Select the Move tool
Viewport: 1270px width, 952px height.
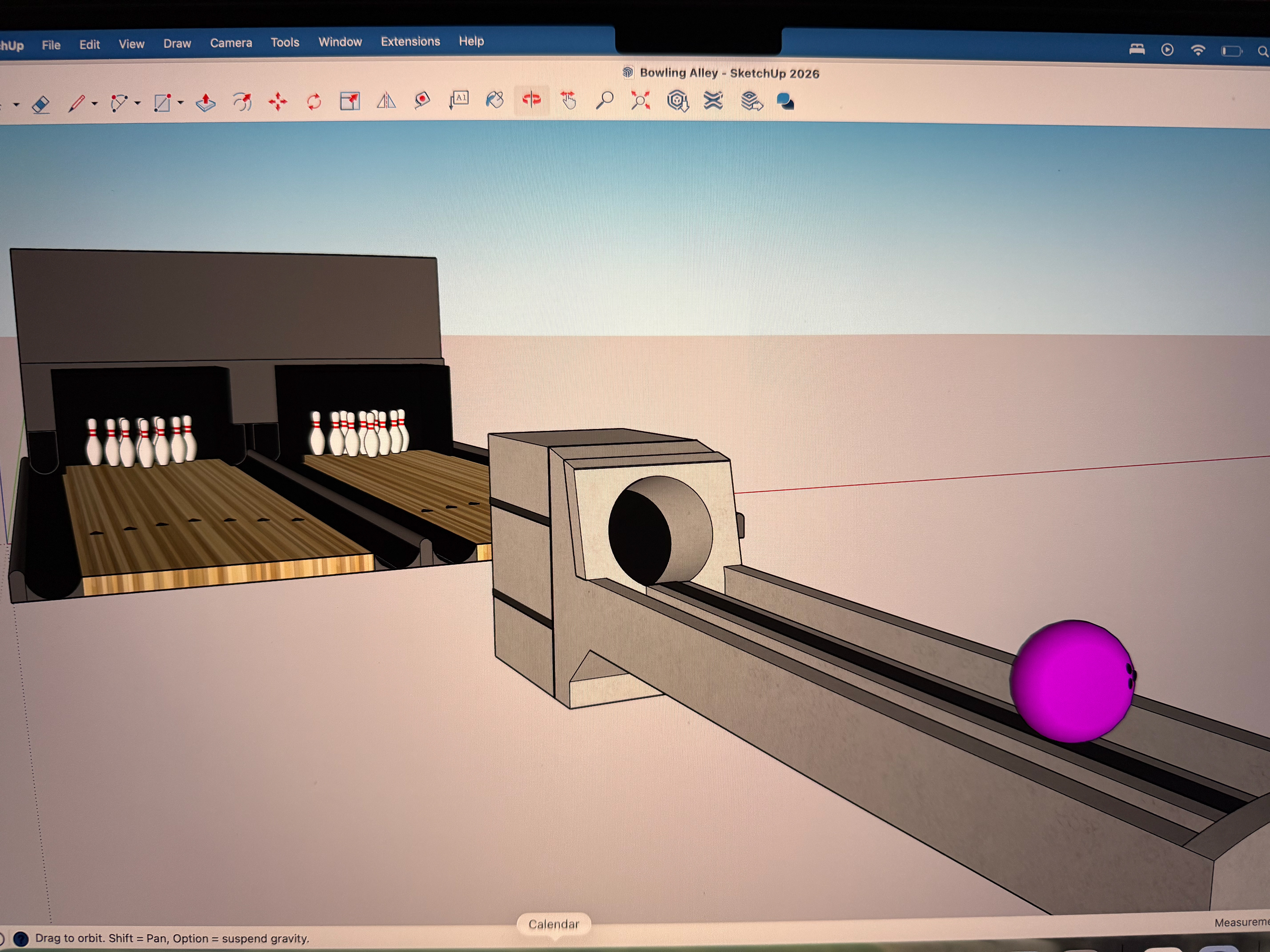(278, 102)
